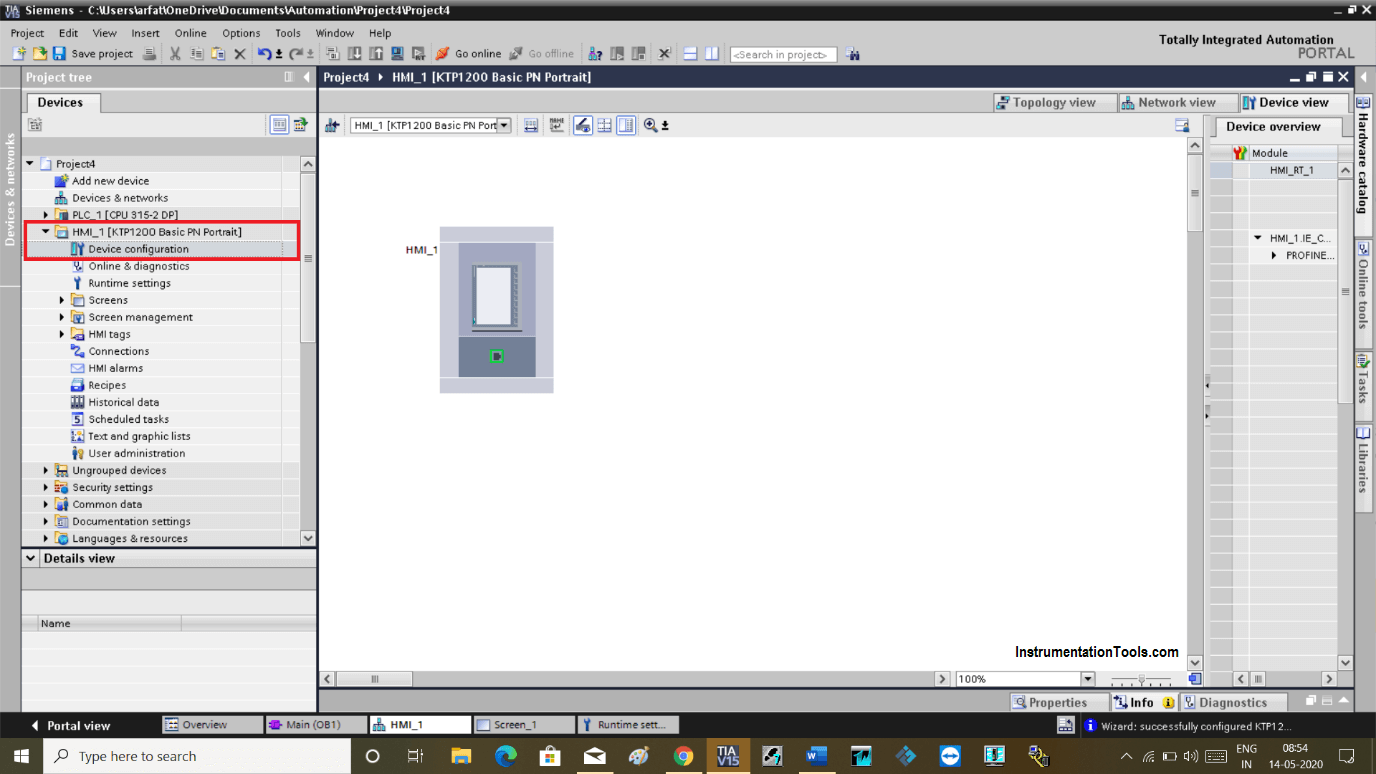Image resolution: width=1376 pixels, height=774 pixels.
Task: Open the Online menu
Action: pyautogui.click(x=190, y=33)
